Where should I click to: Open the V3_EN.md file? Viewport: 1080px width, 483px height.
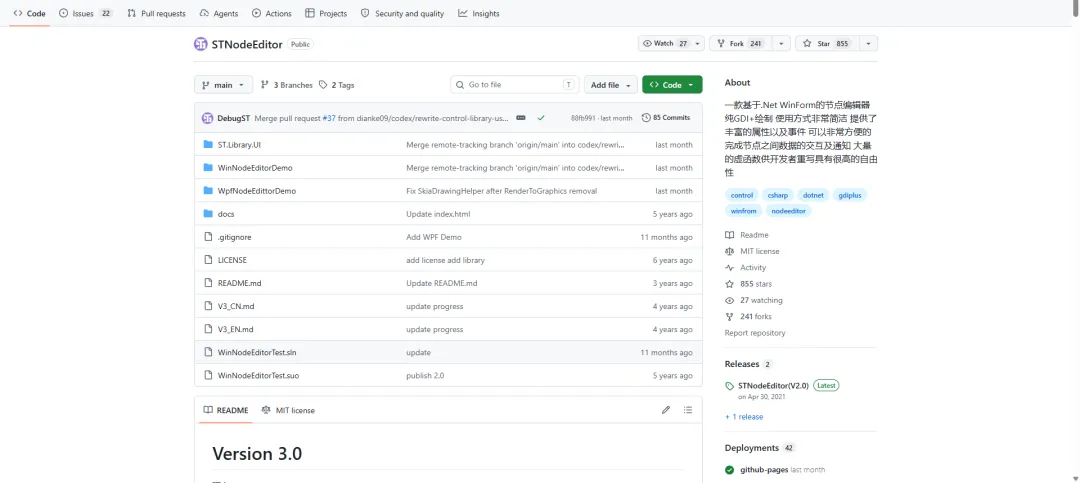click(x=236, y=329)
